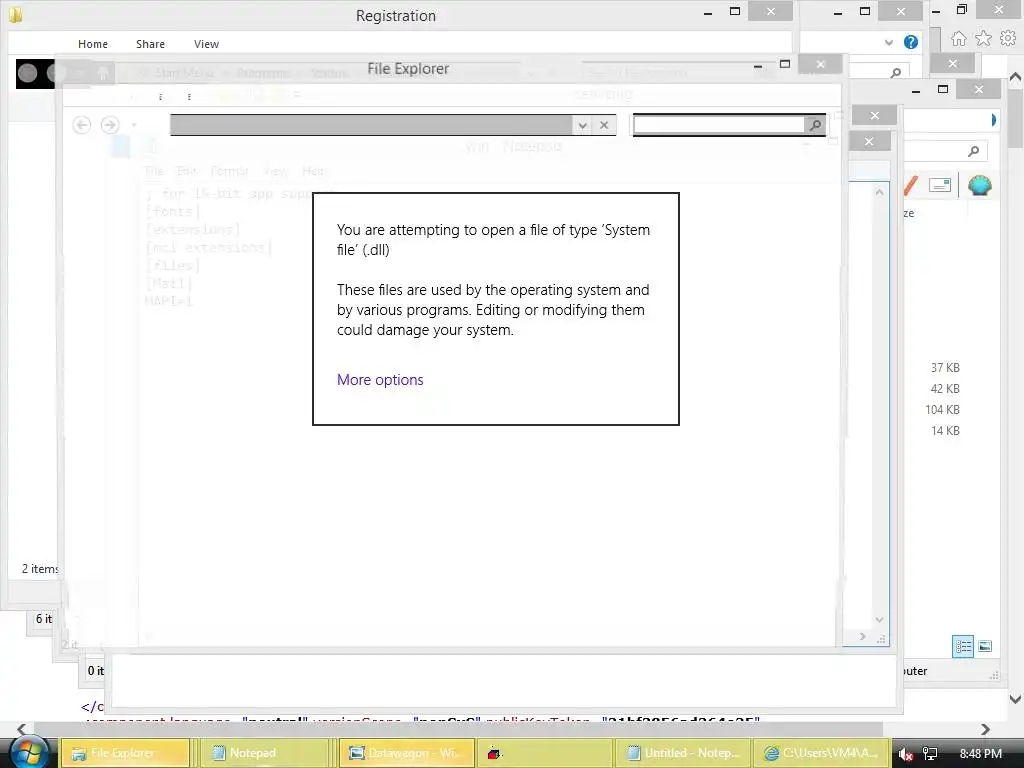Minimize the Registration window
1024x768 pixels.
pyautogui.click(x=708, y=12)
